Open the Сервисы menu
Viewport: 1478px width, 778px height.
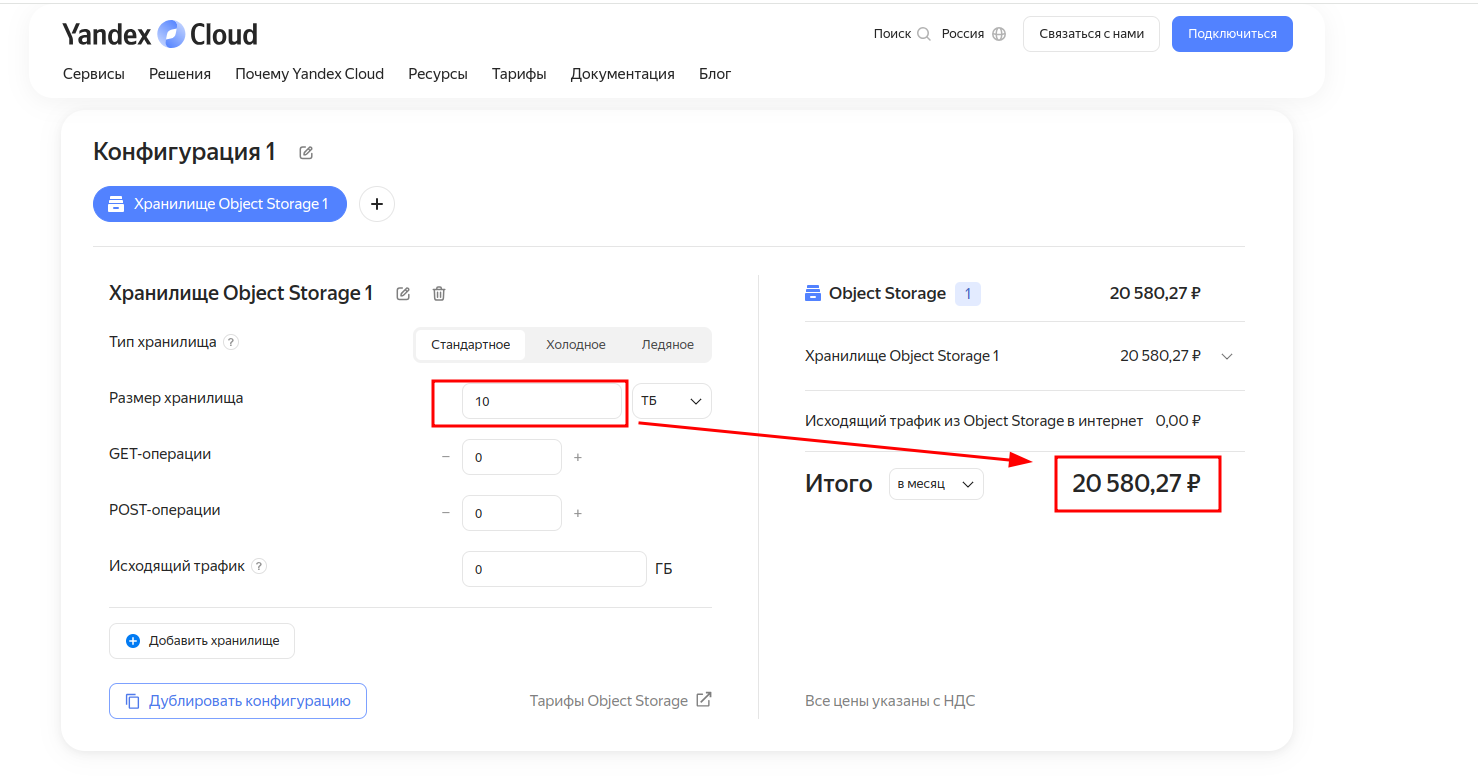pos(94,74)
